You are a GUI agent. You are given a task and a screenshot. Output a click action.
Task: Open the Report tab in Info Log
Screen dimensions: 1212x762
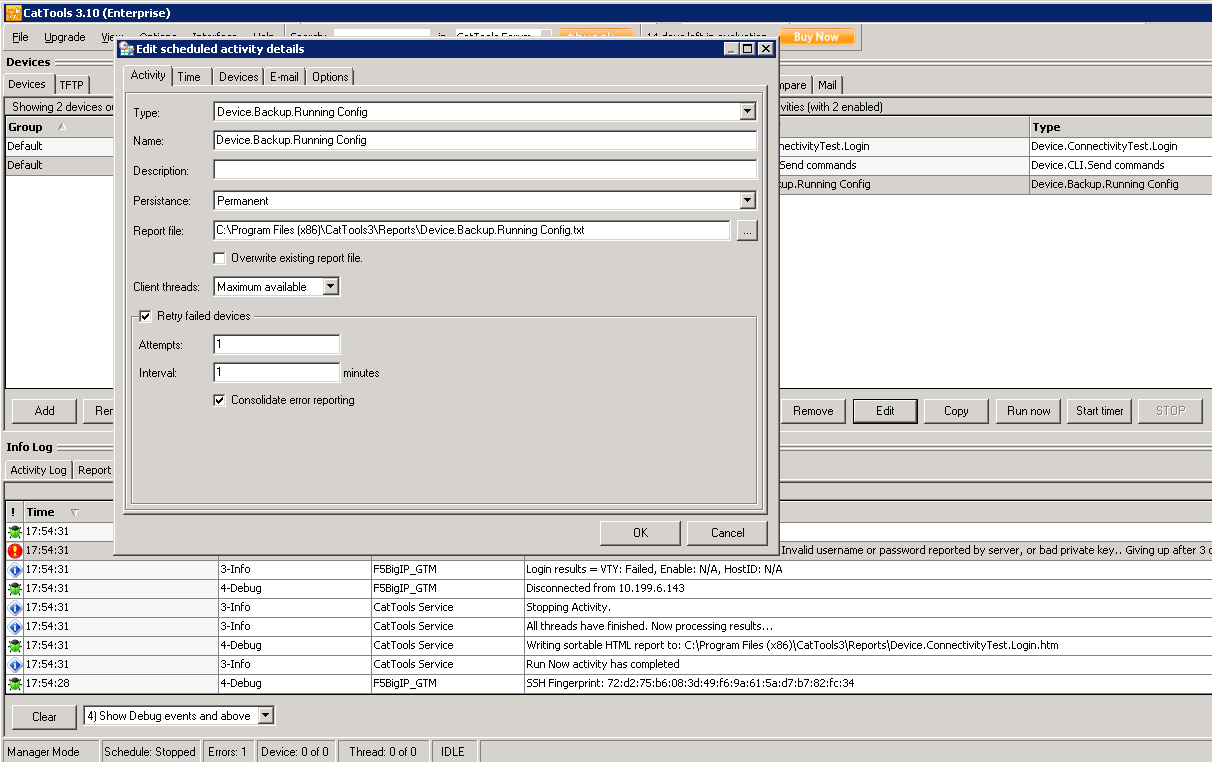95,470
